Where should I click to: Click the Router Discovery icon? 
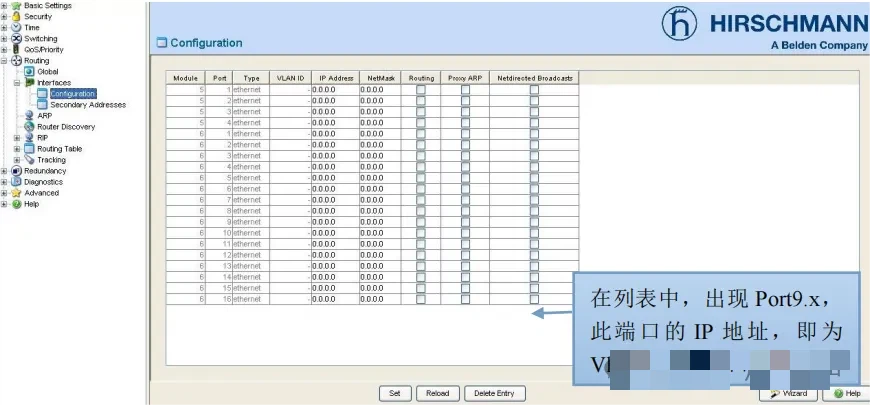coord(29,127)
